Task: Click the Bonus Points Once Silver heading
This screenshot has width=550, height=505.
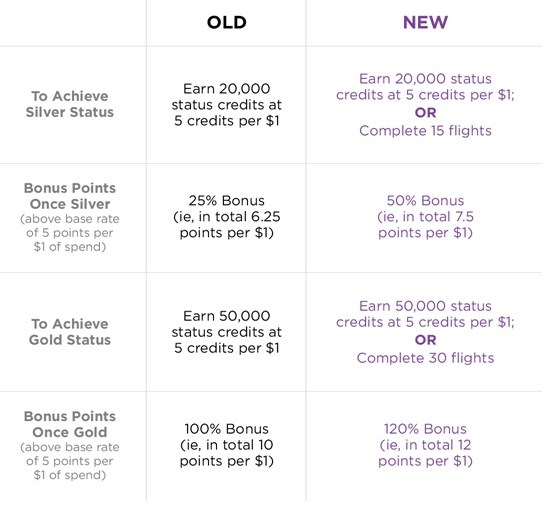Action: pyautogui.click(x=70, y=196)
